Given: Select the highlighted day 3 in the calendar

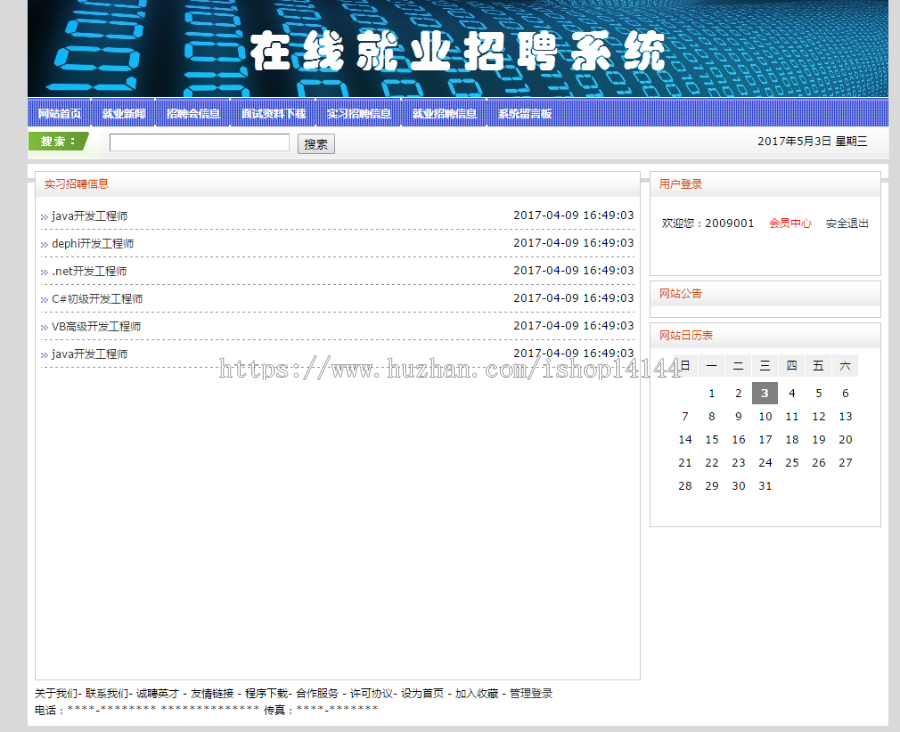Looking at the screenshot, I should [x=765, y=393].
